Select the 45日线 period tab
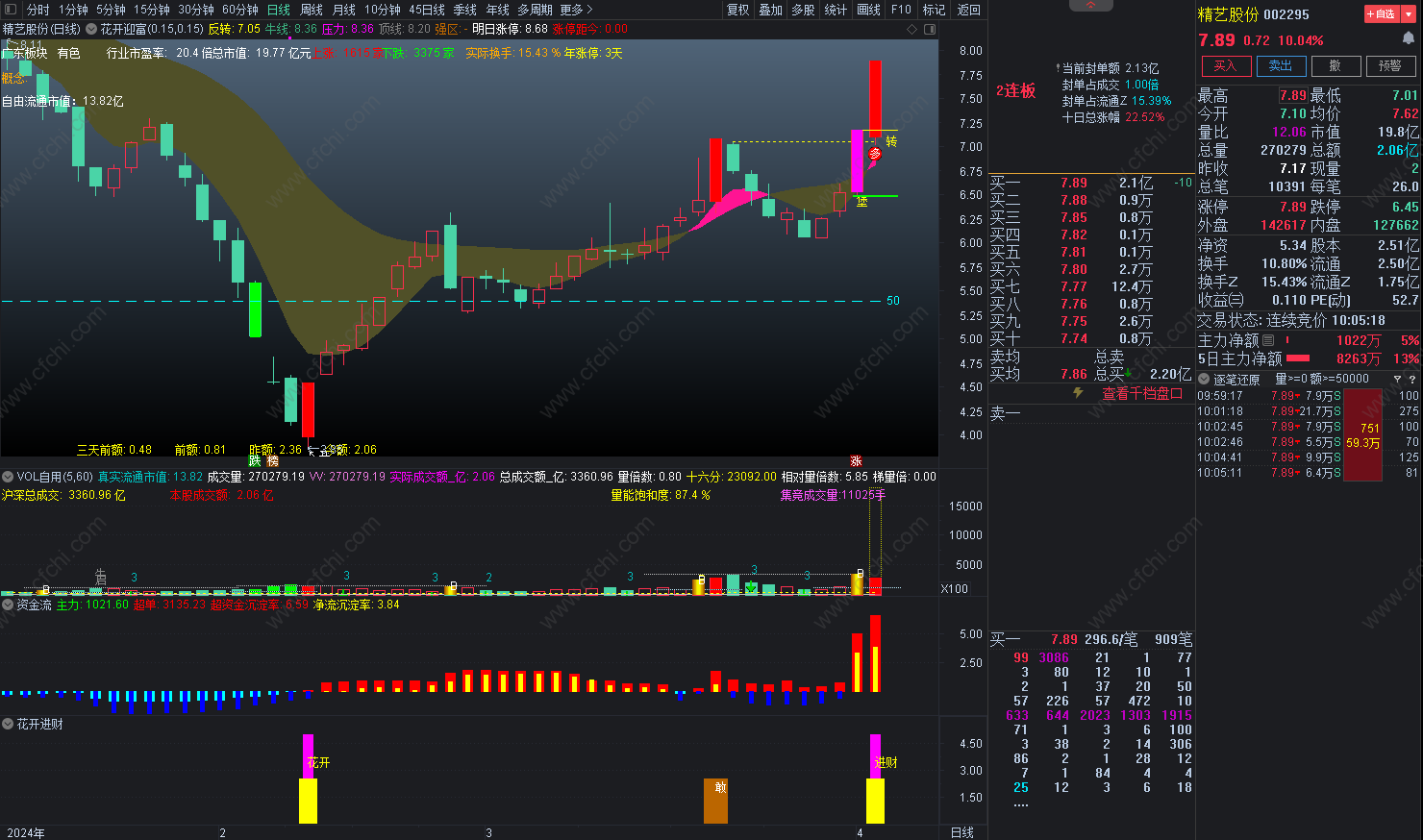 coord(427,10)
